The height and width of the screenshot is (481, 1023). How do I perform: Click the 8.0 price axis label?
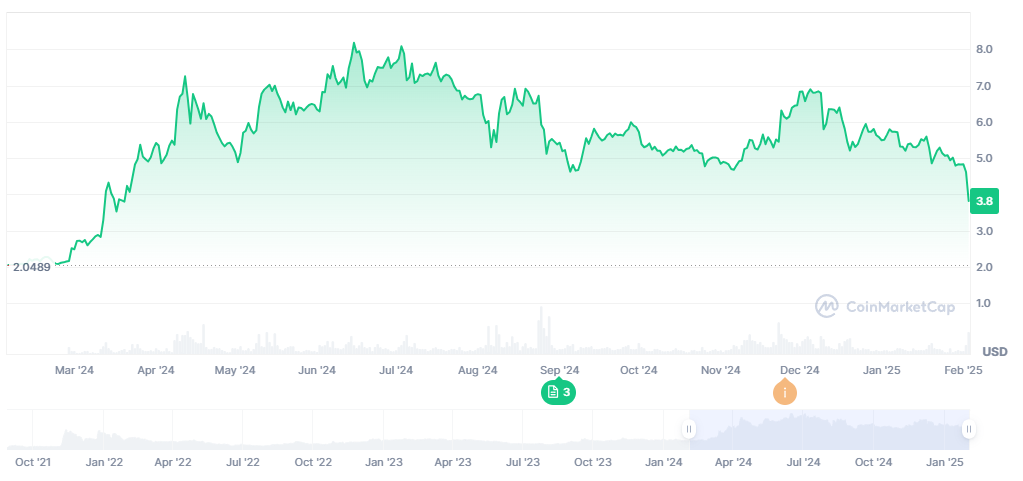(x=984, y=49)
